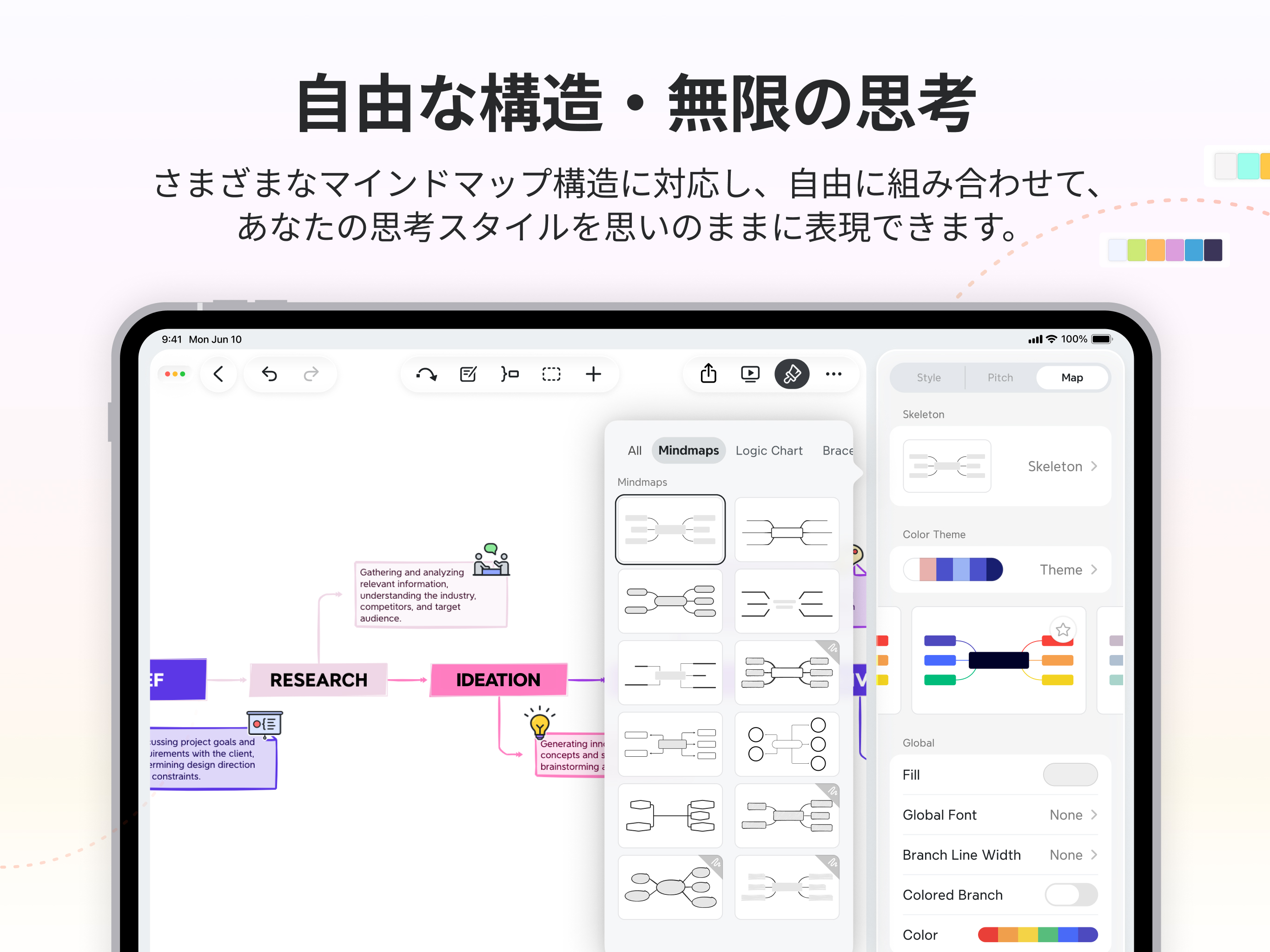This screenshot has width=1270, height=952.
Task: Go back using the back arrow button
Action: coord(218,374)
